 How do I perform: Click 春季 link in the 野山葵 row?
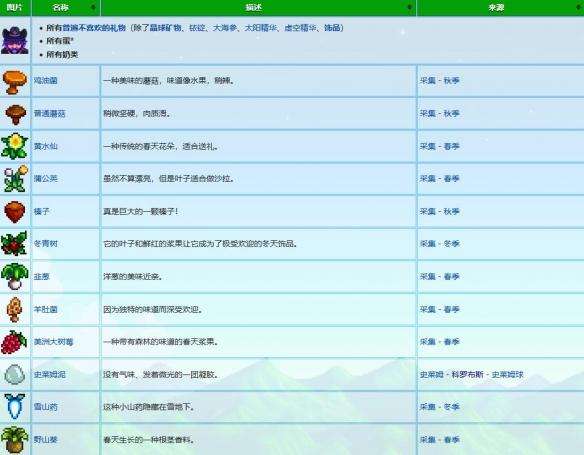451,439
